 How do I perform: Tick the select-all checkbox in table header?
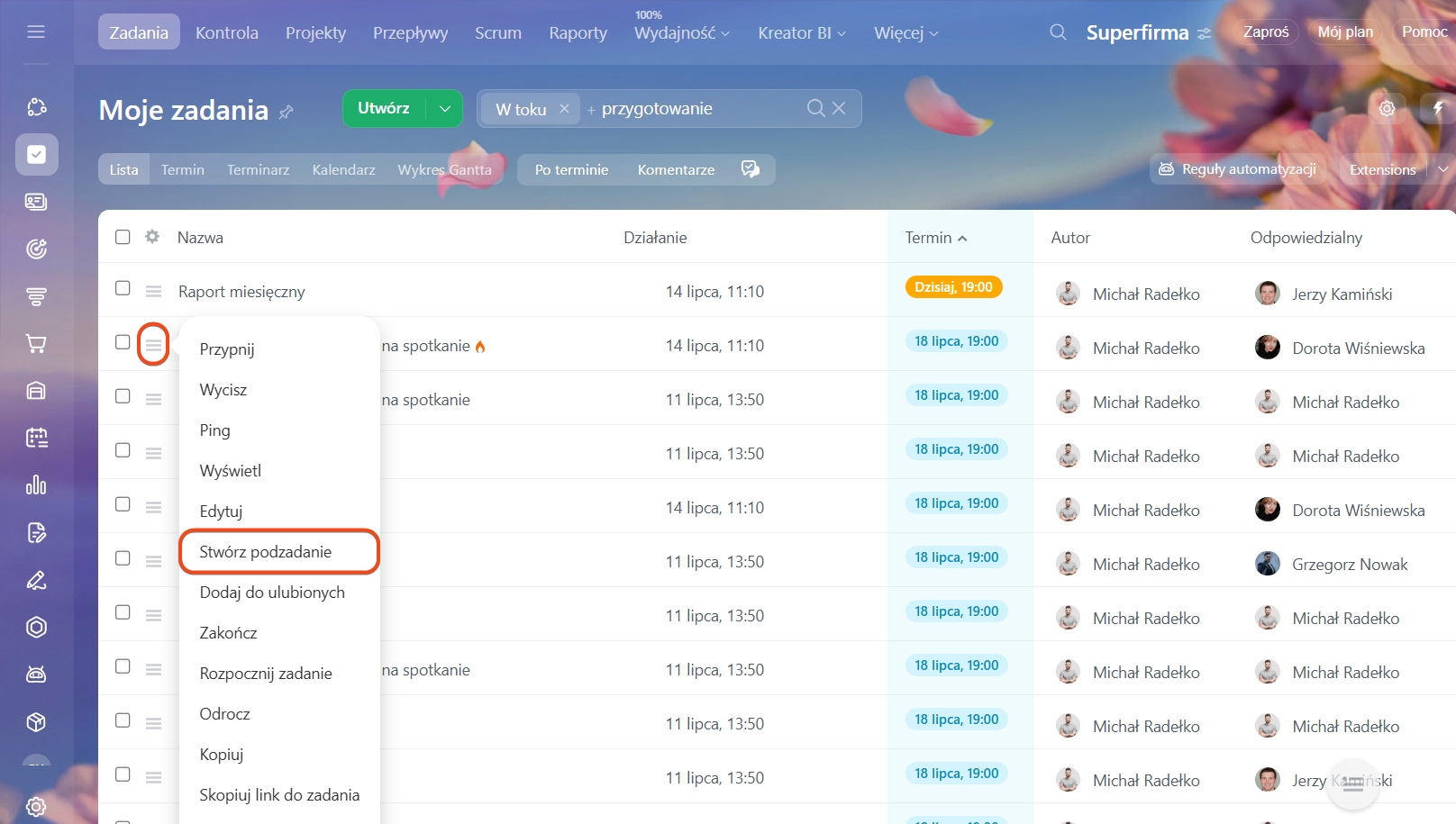coord(123,237)
